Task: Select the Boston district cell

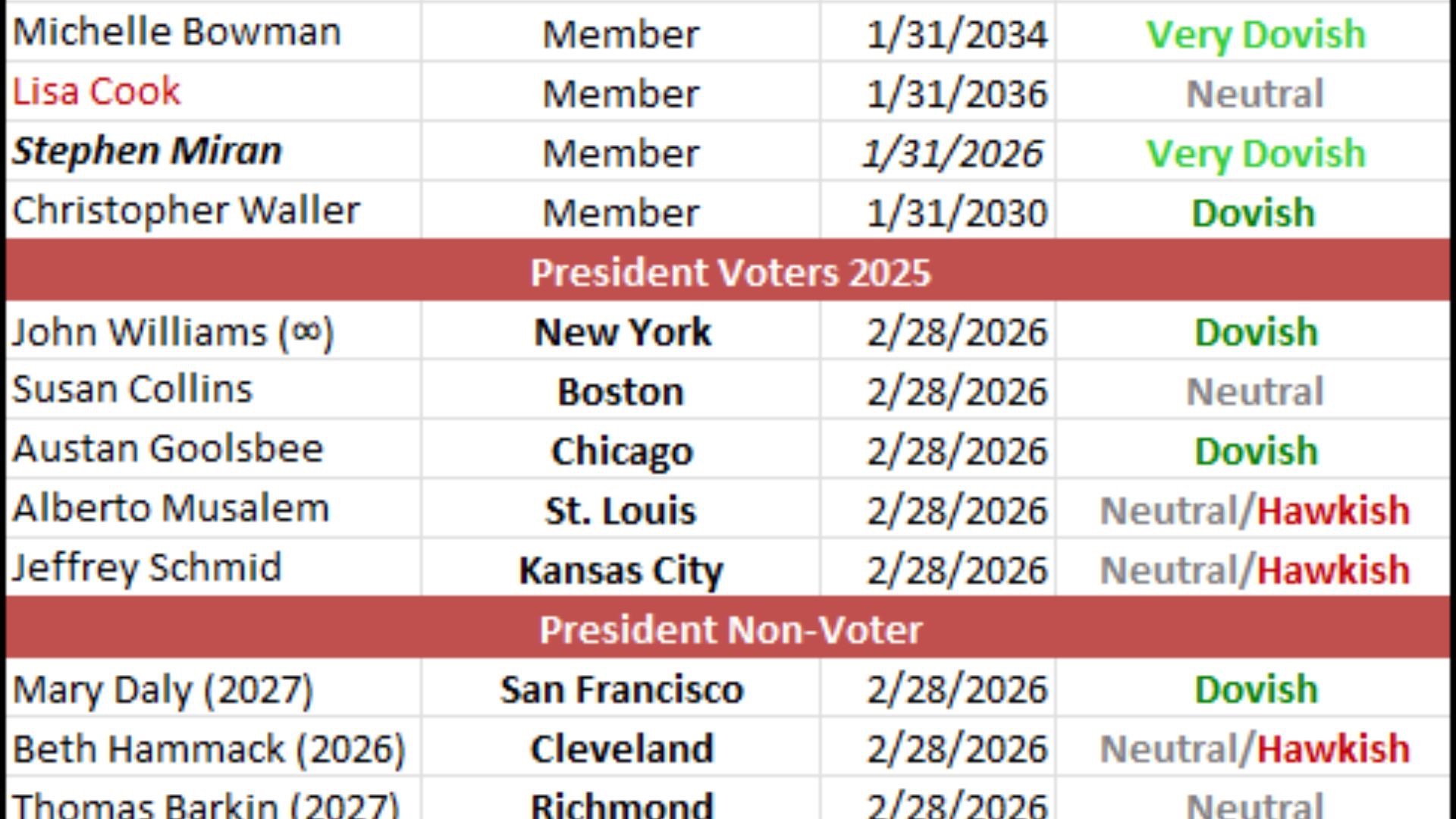Action: click(620, 391)
